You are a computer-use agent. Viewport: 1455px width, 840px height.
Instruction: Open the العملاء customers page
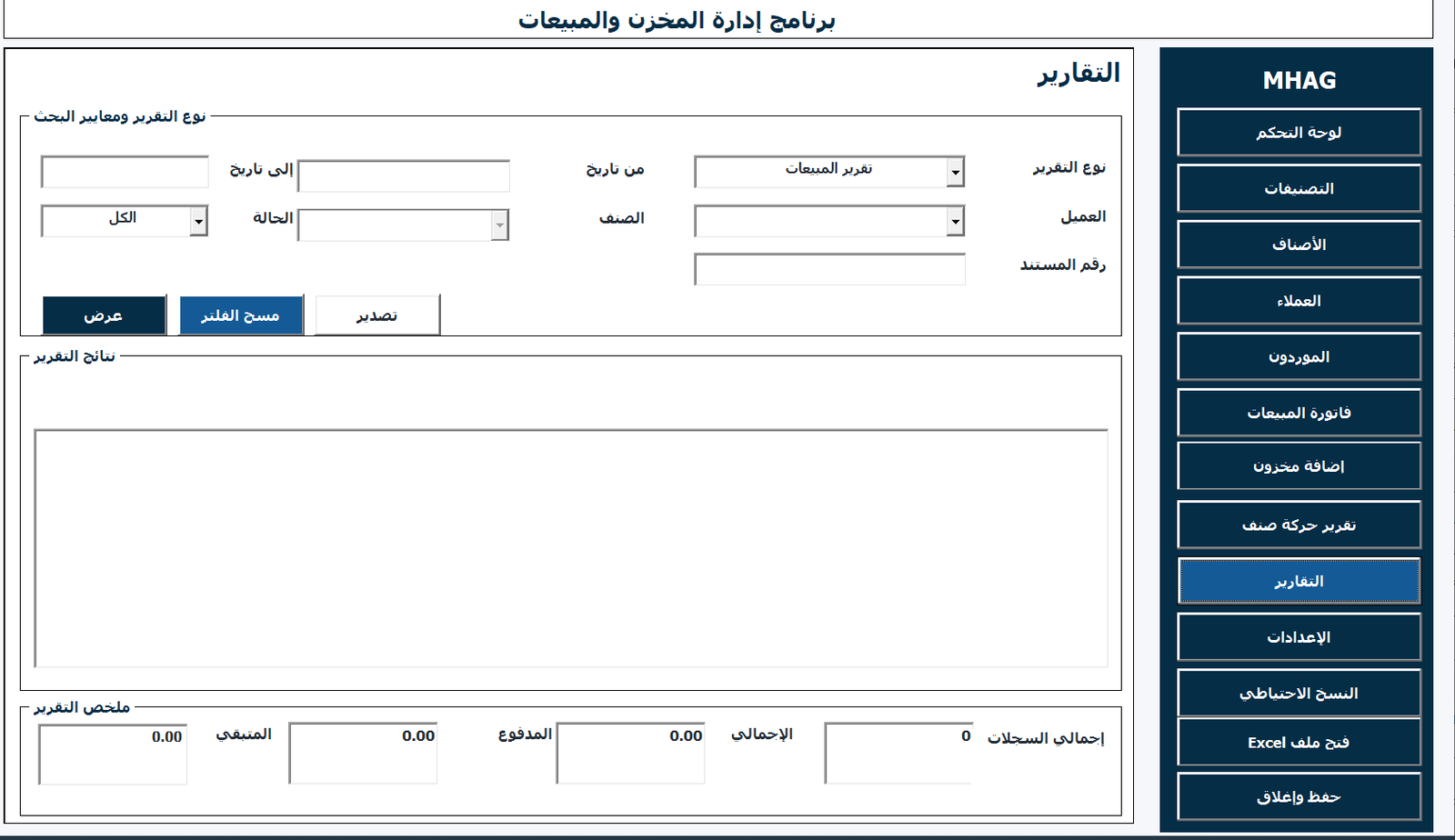(x=1299, y=301)
